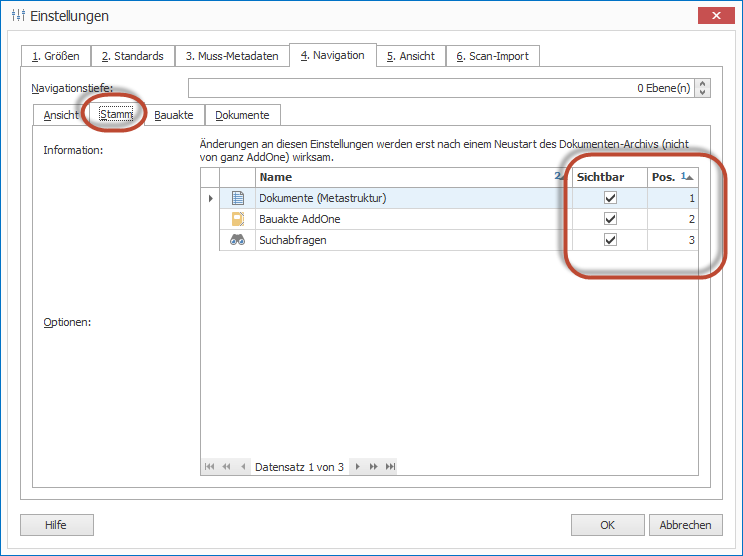Increase Navigationstiefe with the up arrow
Viewport: 743px width, 556px height.
pos(703,84)
